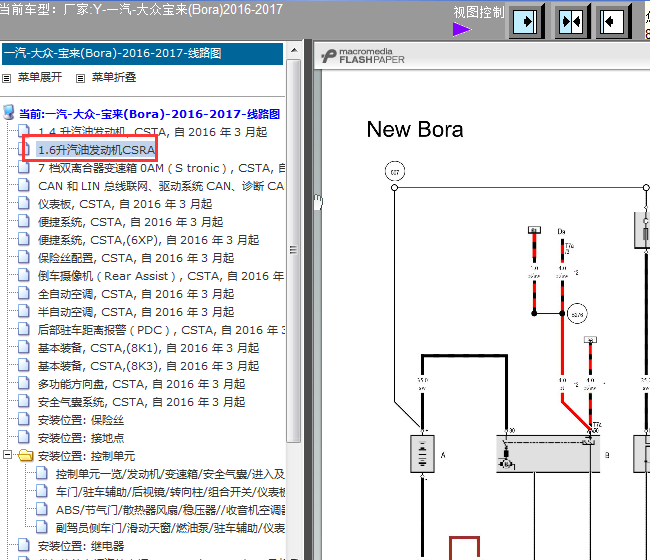Open 安装位置: 接地点 entry

click(x=81, y=438)
